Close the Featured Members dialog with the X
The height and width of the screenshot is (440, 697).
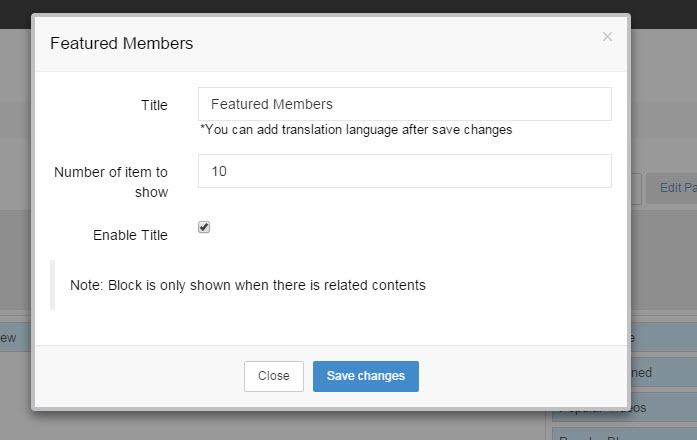pyautogui.click(x=607, y=37)
